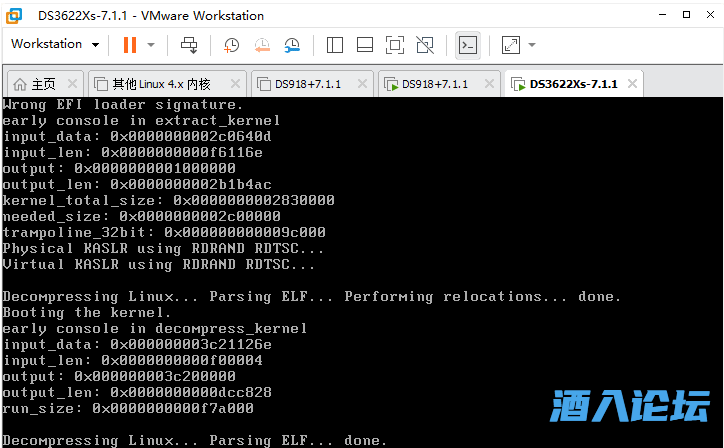
Task: Switch to the first DS918+7.1.1 tab
Action: point(308,83)
